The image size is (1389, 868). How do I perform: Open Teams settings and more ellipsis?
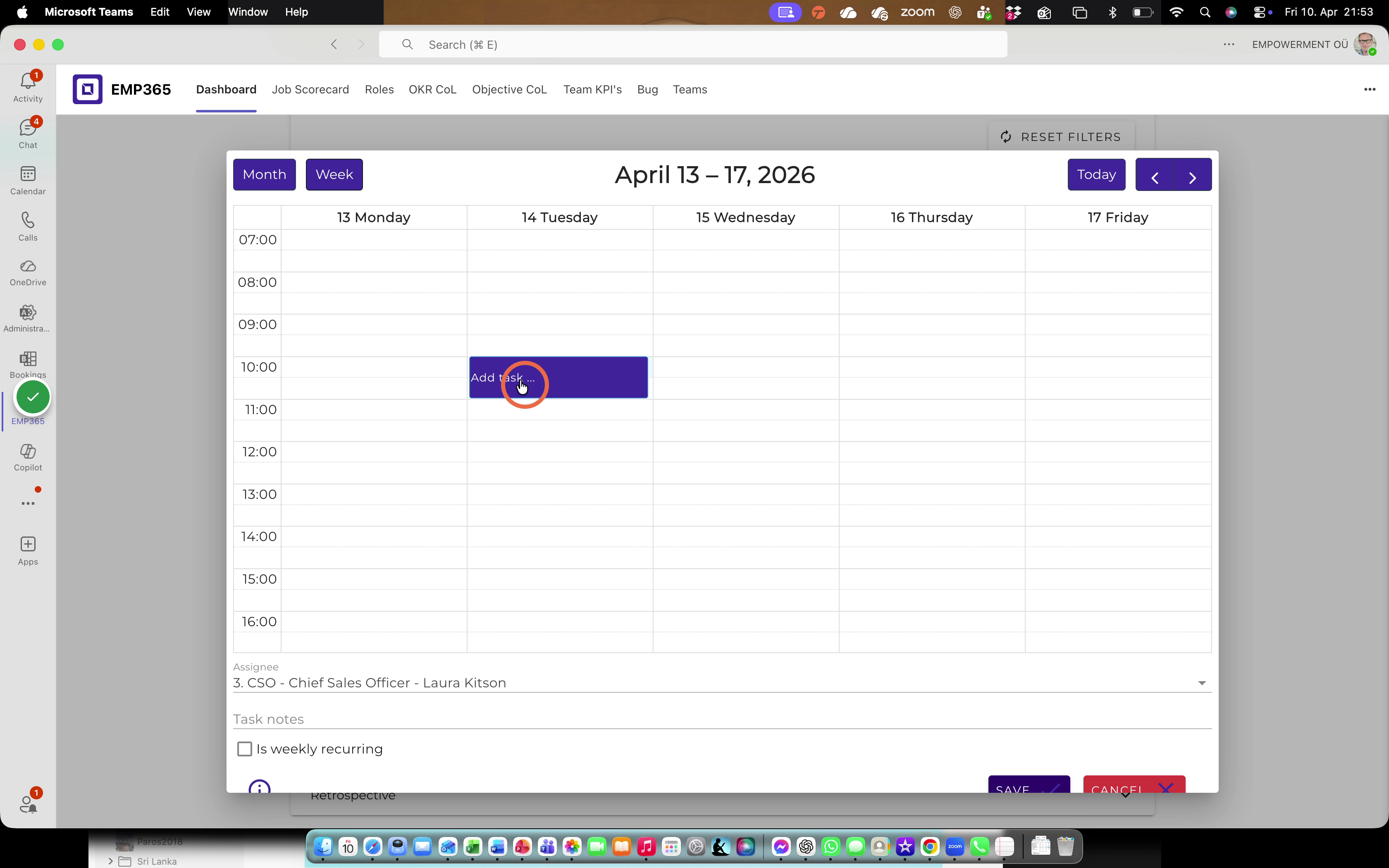[1228, 44]
